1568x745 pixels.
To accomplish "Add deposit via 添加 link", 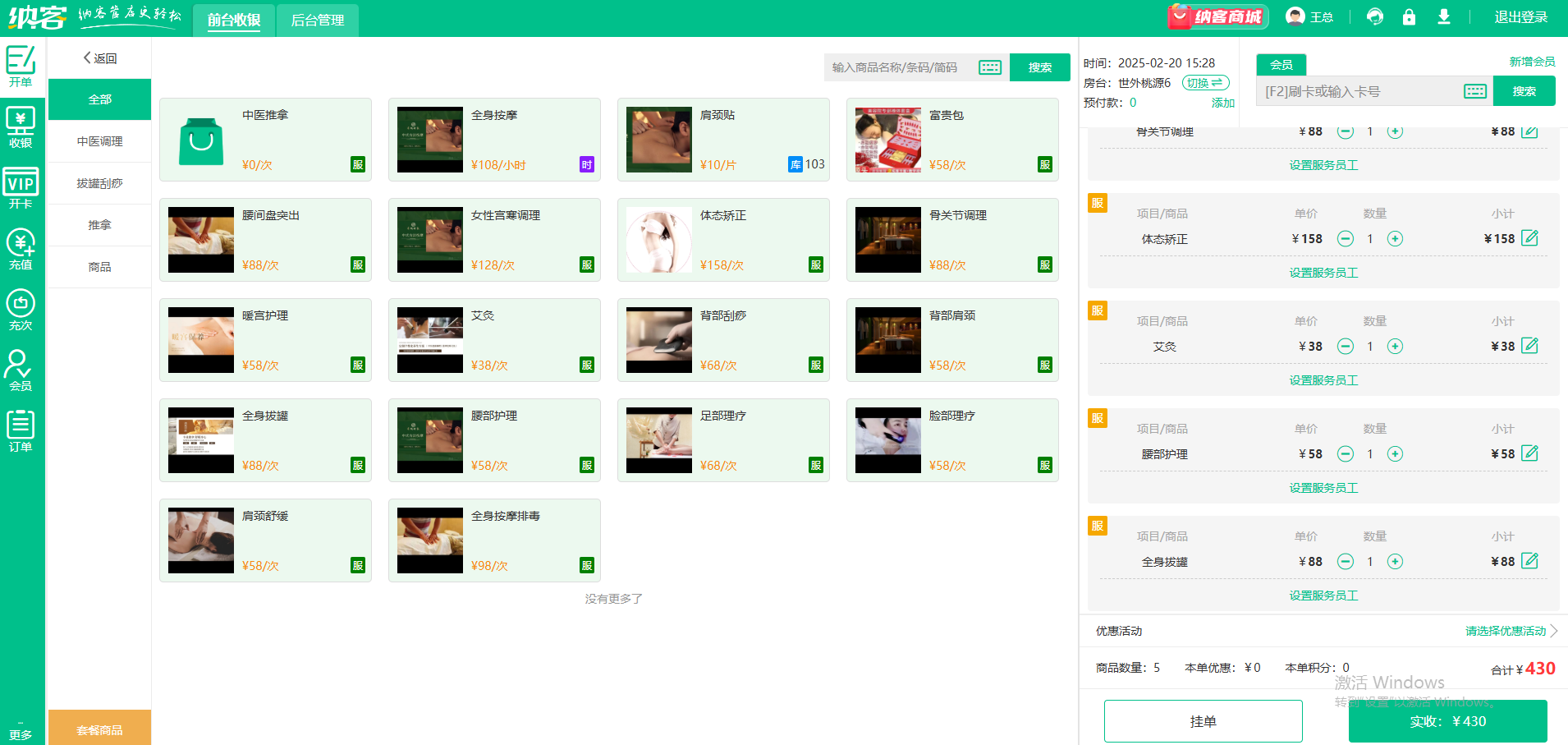I will tap(1223, 103).
